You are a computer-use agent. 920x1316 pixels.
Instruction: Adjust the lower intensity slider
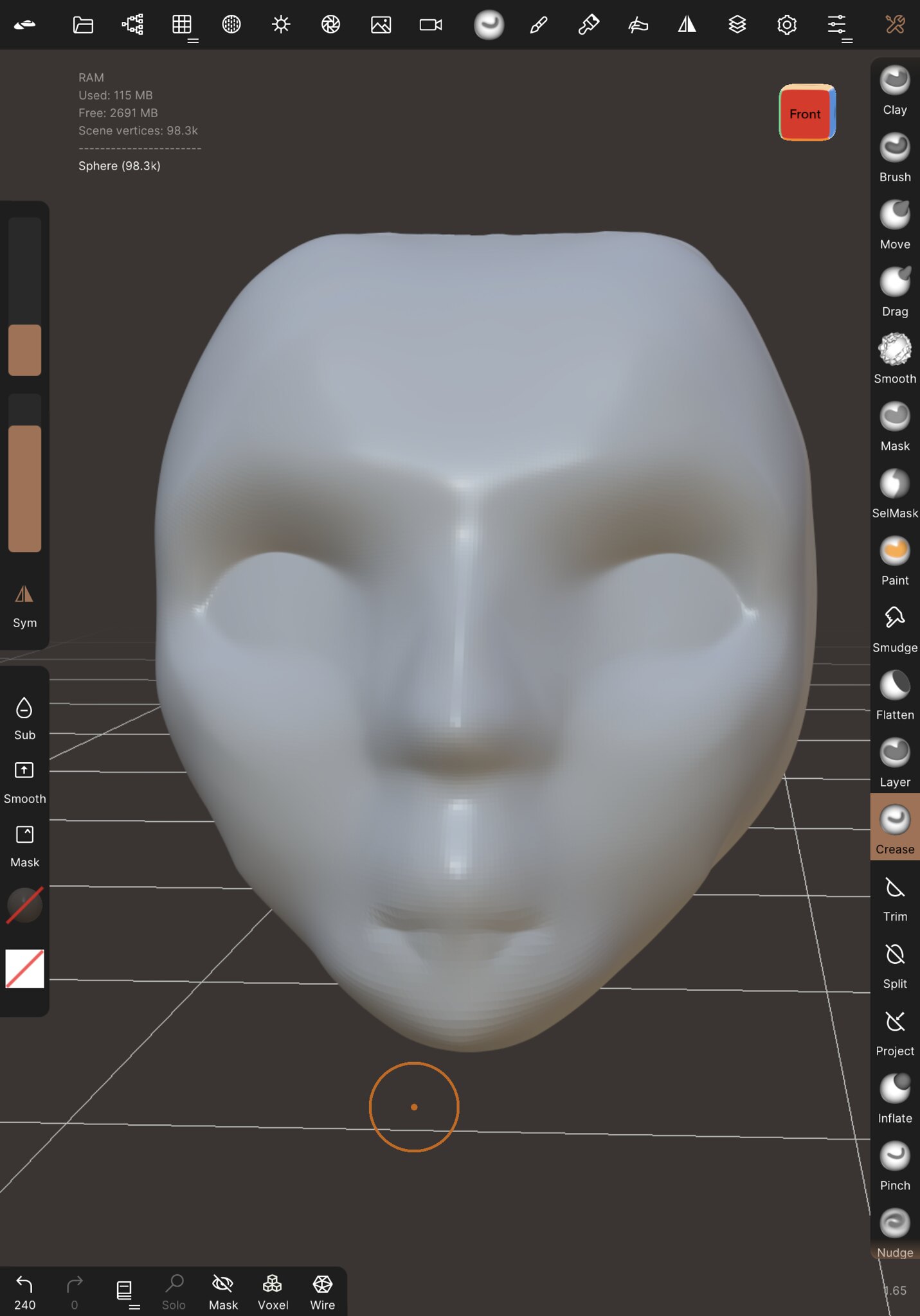click(24, 472)
